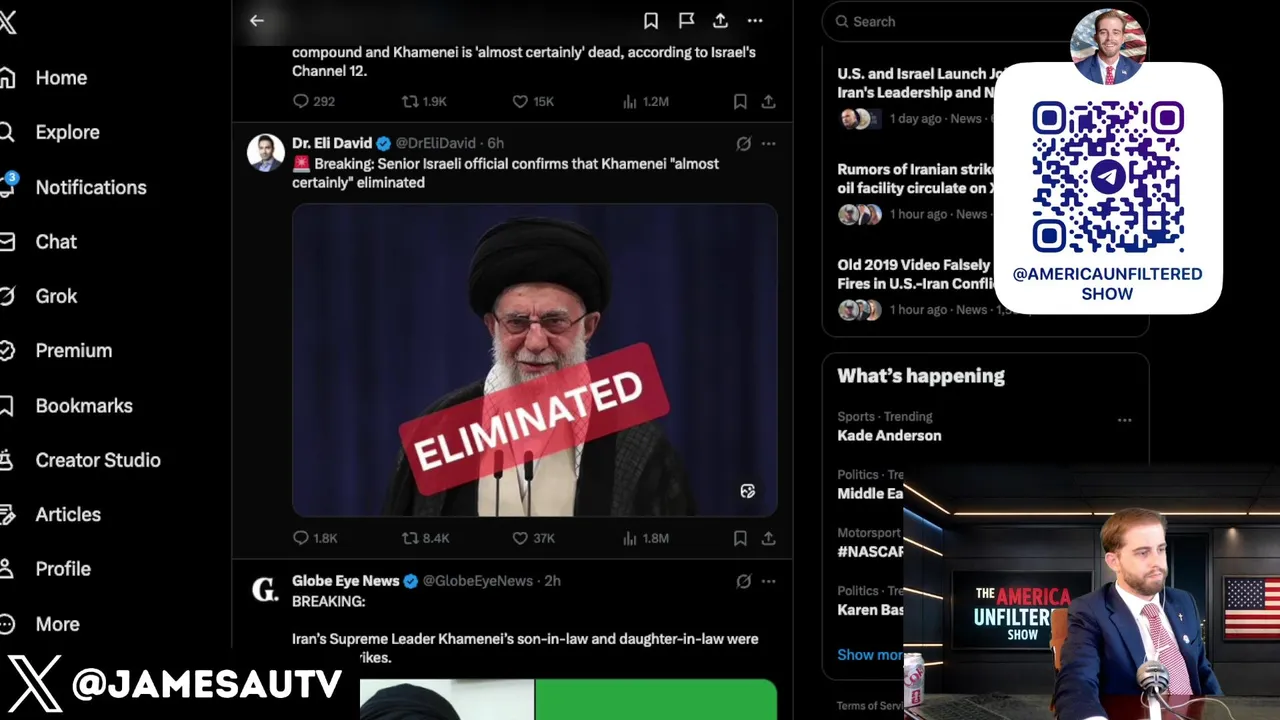Viewport: 1280px width, 720px height.
Task: Open Dr. Eli David's profile name
Action: click(332, 143)
